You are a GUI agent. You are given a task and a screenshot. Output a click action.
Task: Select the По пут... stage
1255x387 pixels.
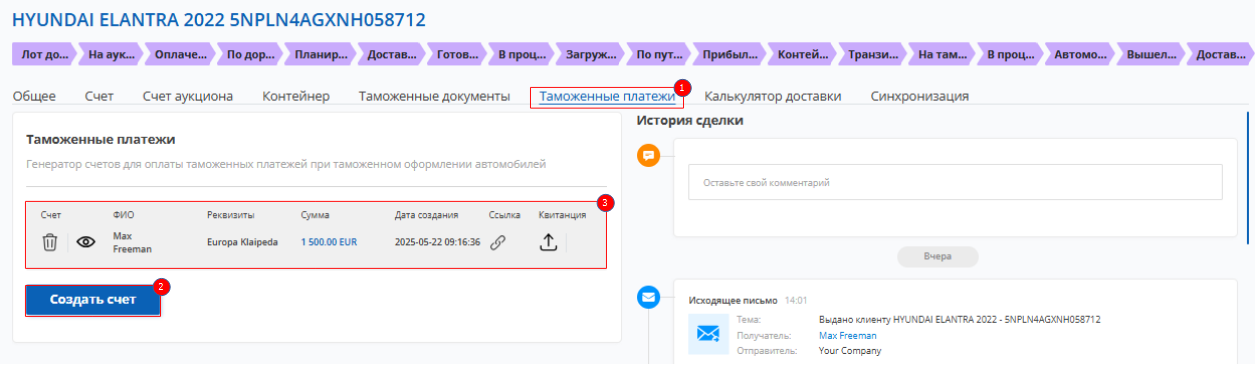[x=660, y=55]
